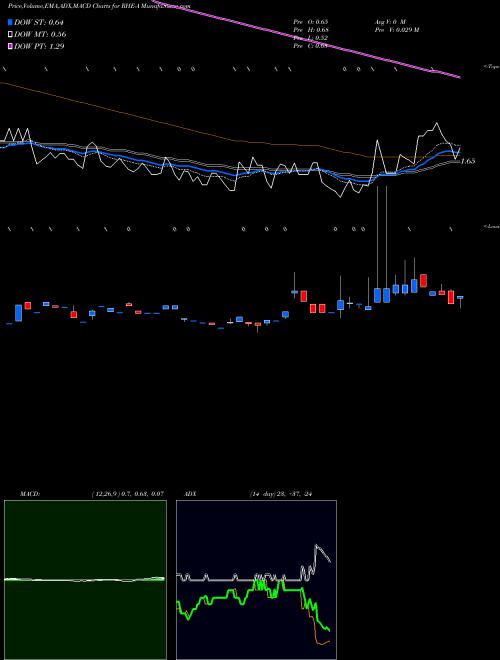Click the blue DOW ST legend swatch
Screen dimensions: 500x660
10,22
